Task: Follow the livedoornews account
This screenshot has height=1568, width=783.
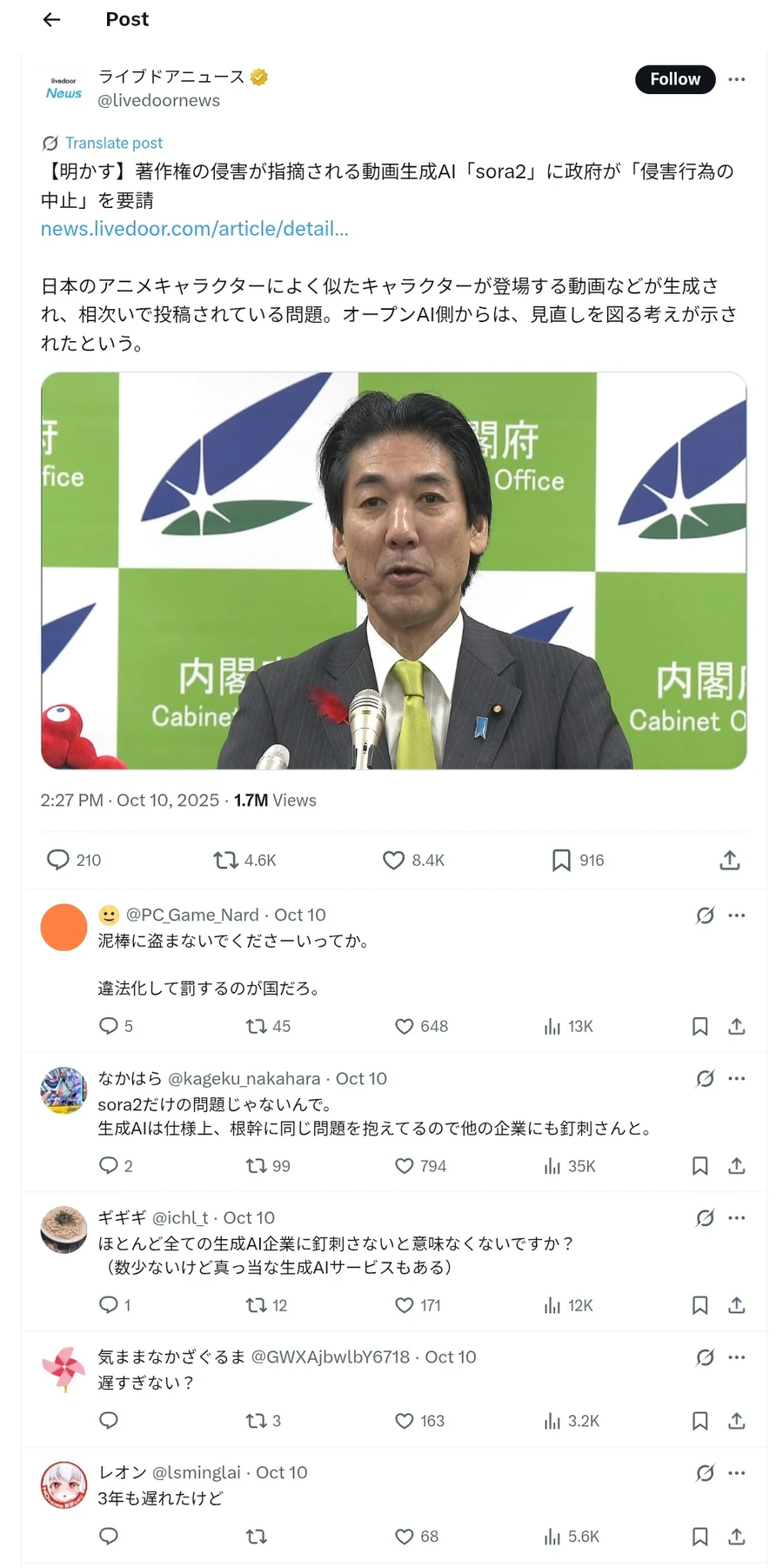Action: pos(674,79)
